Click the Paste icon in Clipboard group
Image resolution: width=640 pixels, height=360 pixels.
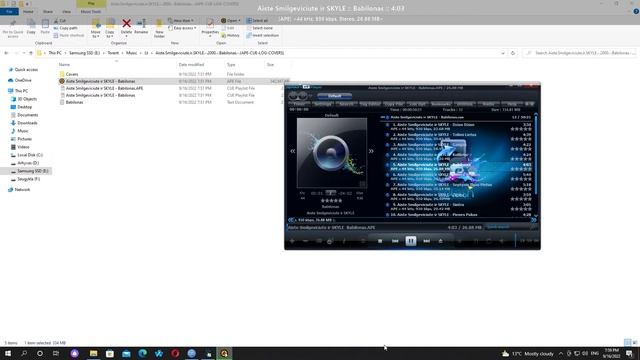point(45,27)
